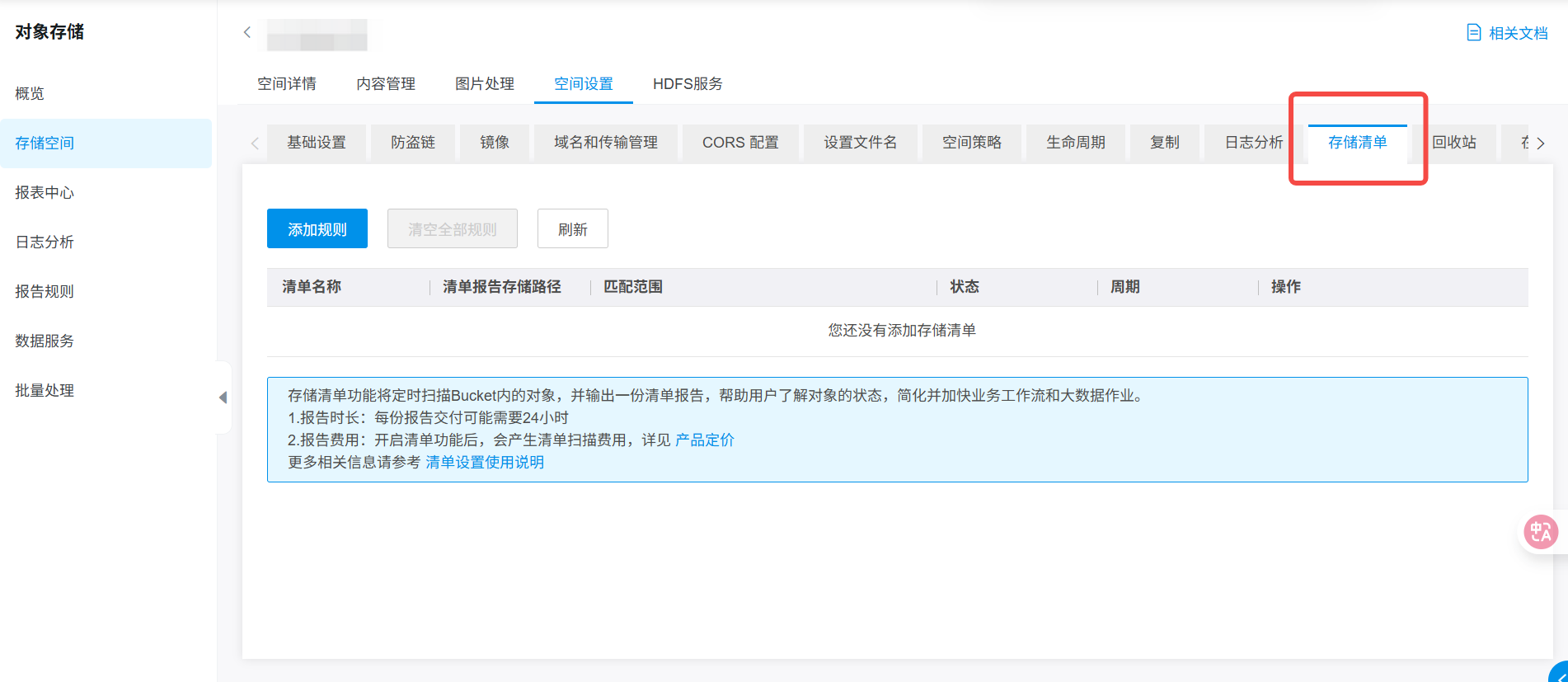This screenshot has height=682, width=1568.
Task: Open the 清单设置使用说明 link
Action: (x=485, y=462)
